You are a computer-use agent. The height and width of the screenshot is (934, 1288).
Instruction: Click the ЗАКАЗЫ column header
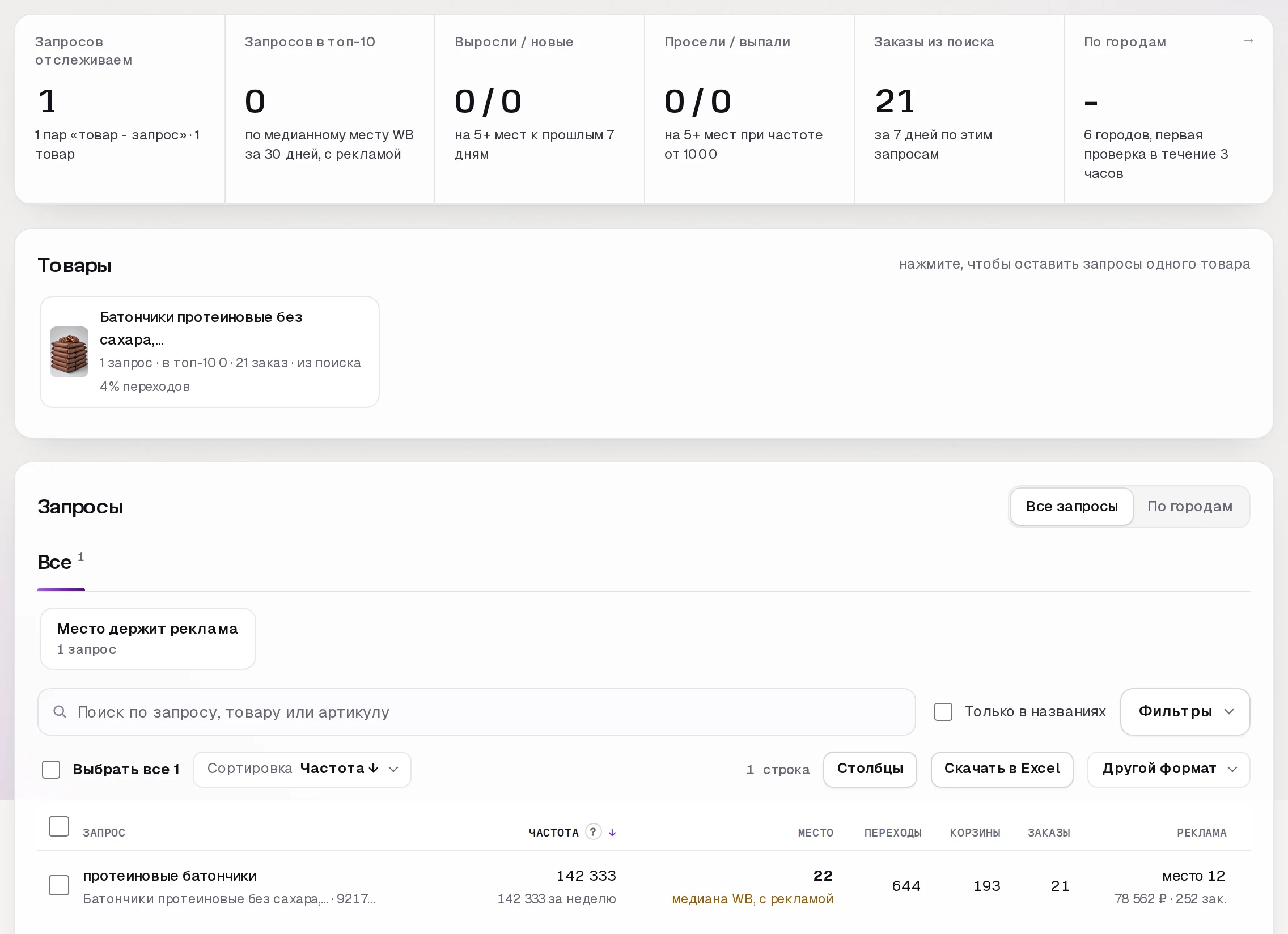coord(1049,833)
